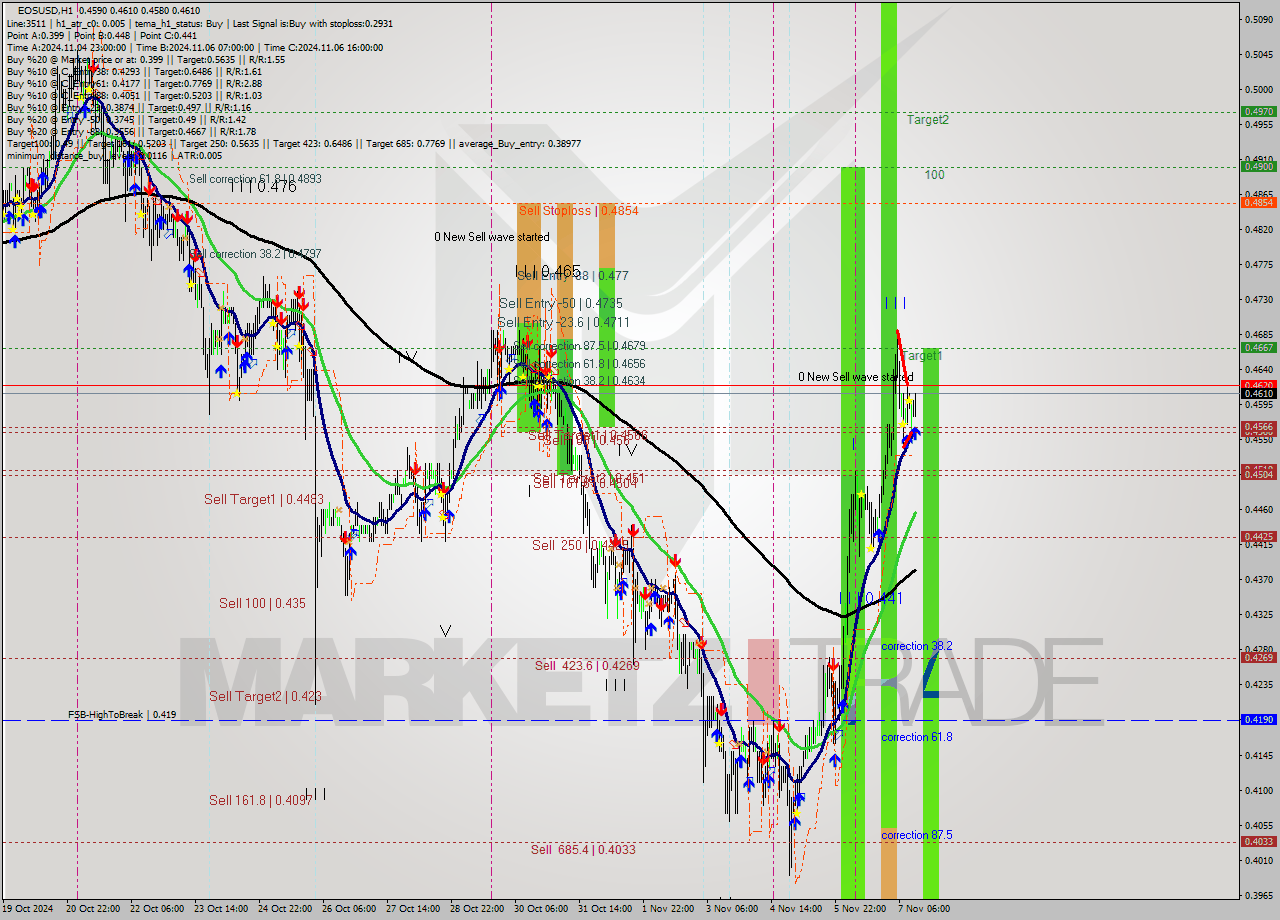Click the 'Target1' label on the right
1280x920 pixels.
[x=922, y=356]
